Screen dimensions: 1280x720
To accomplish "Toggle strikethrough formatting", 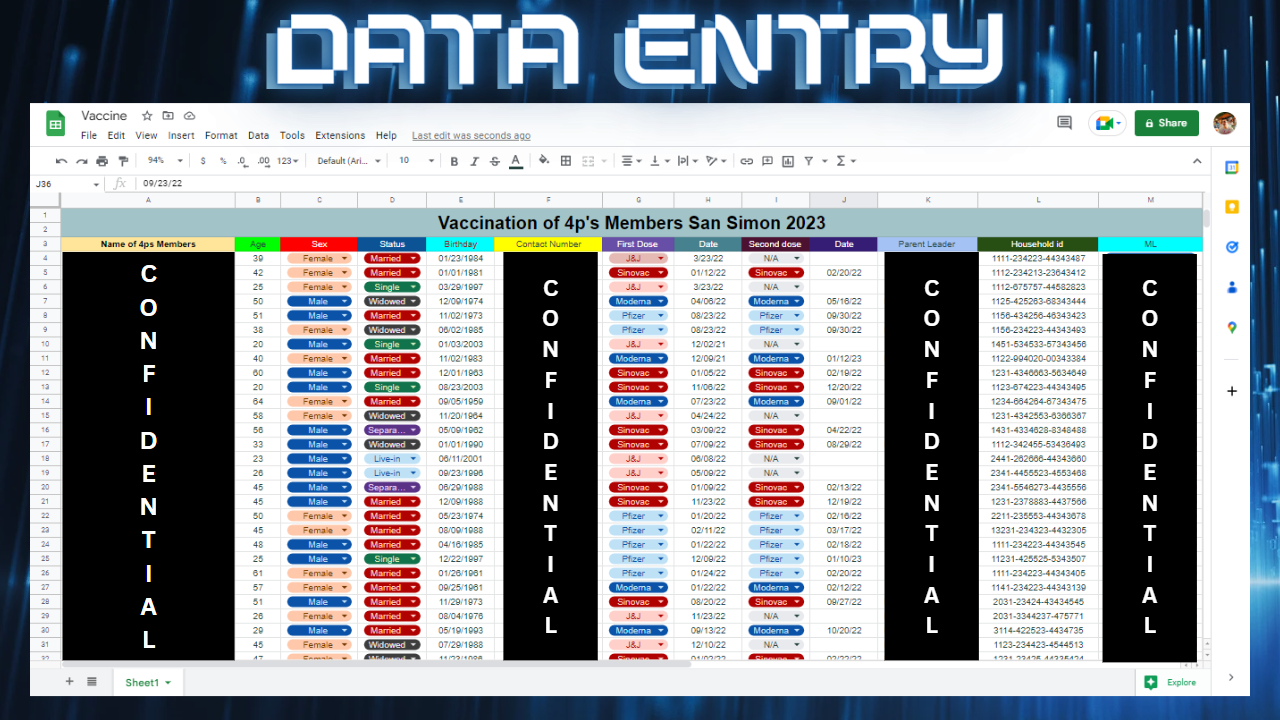I will point(495,161).
